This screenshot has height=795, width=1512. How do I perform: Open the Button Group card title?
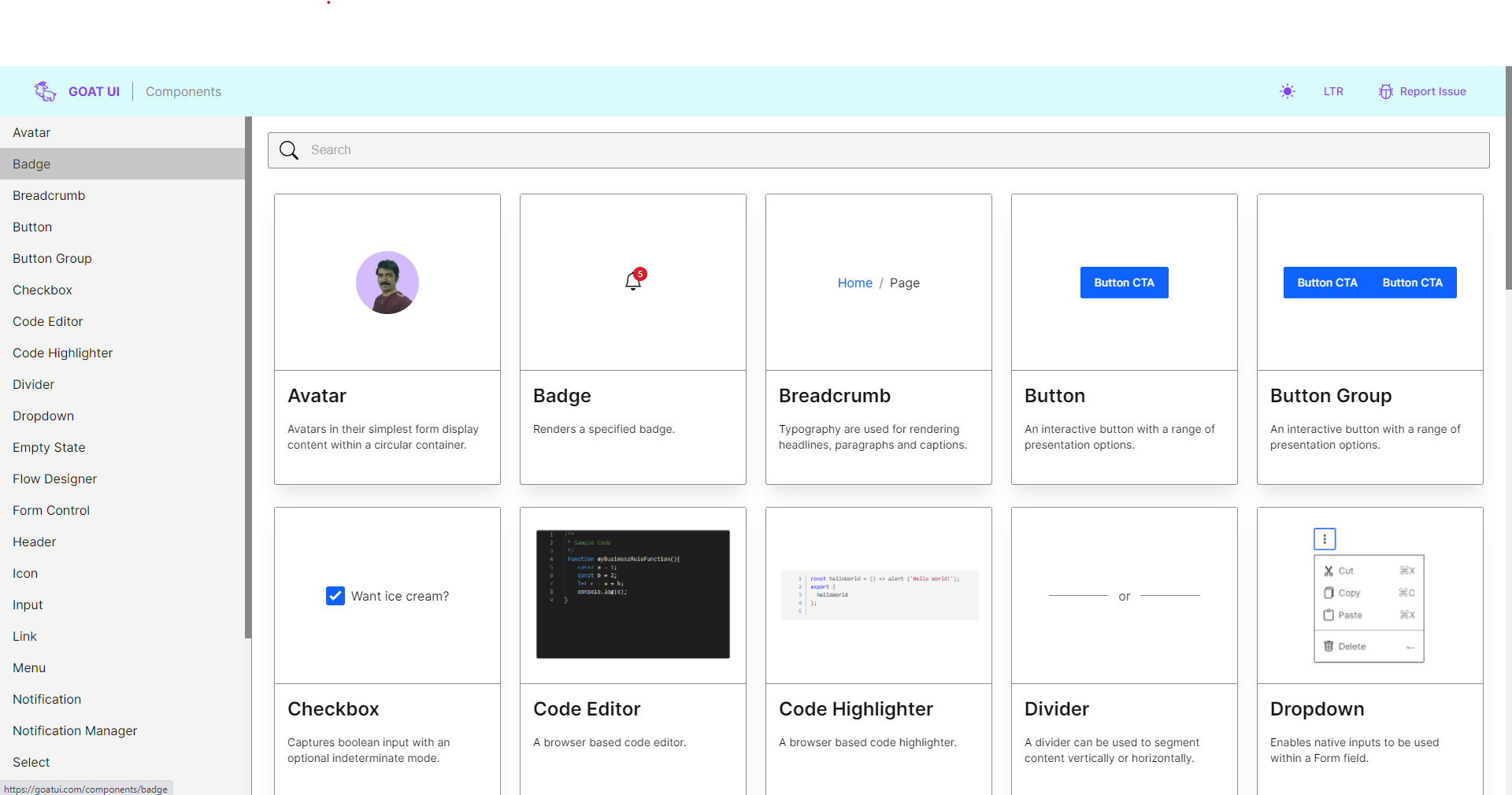click(x=1331, y=396)
